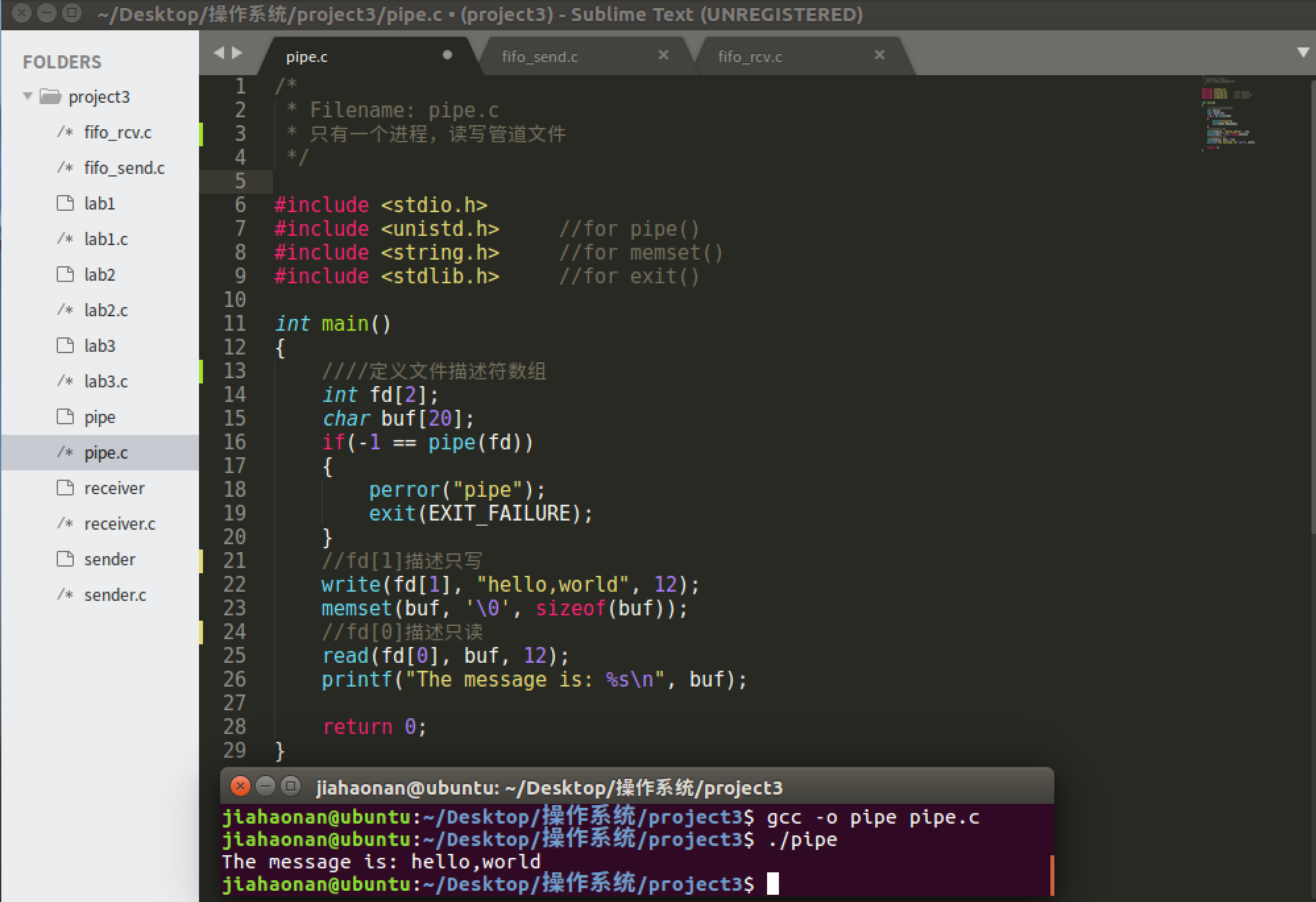Click the project3 folder icon
The image size is (1316, 902).
coord(50,97)
